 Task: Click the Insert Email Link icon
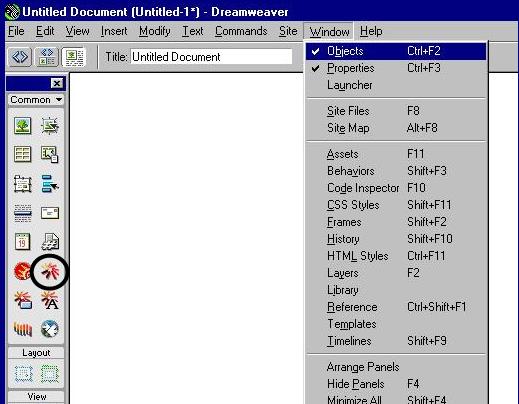click(50, 213)
